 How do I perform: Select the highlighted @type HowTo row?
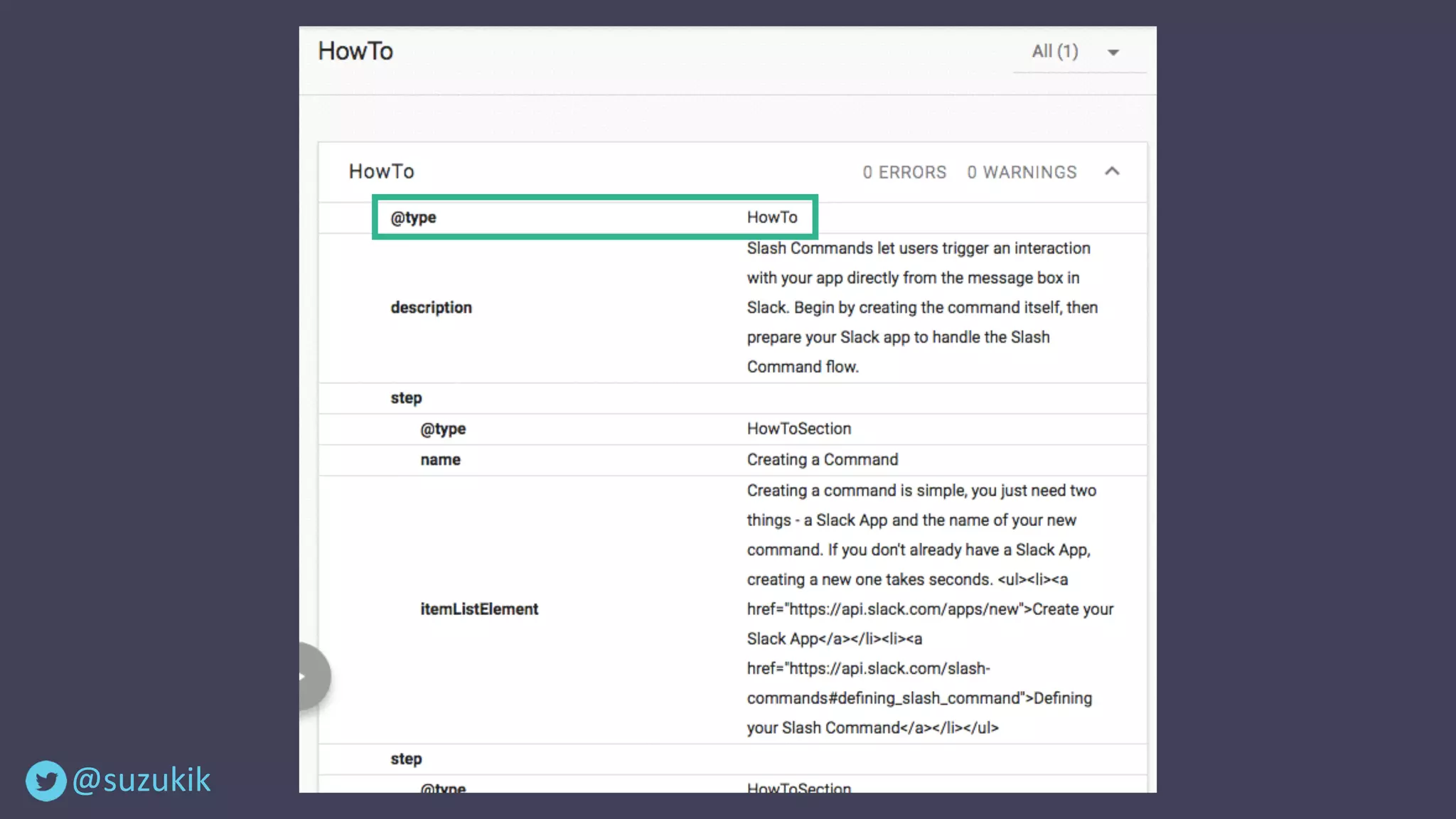point(594,217)
